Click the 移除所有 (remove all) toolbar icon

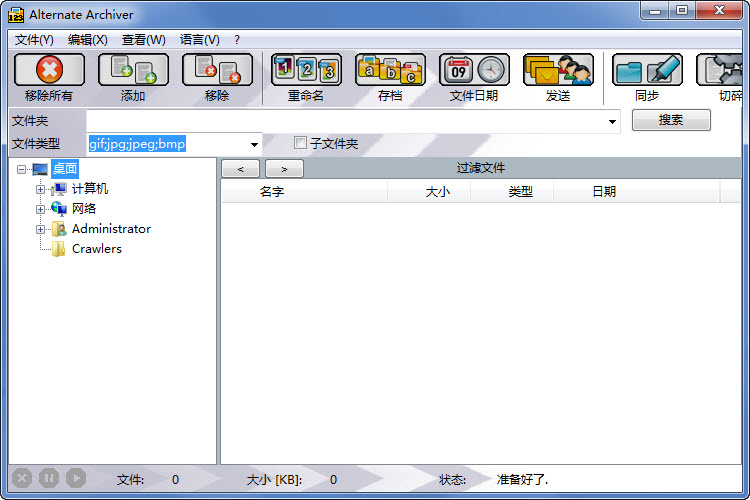(49, 70)
